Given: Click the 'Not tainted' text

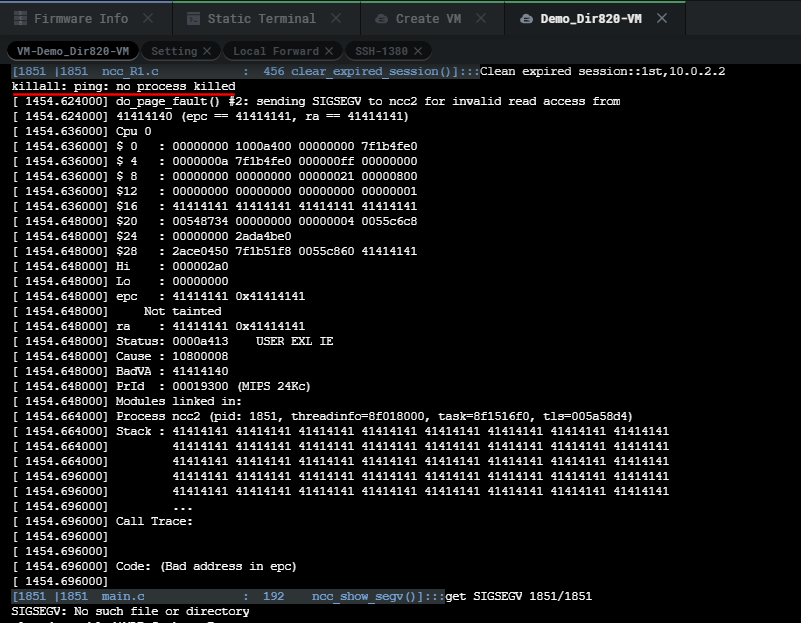Looking at the screenshot, I should pyautogui.click(x=182, y=311).
